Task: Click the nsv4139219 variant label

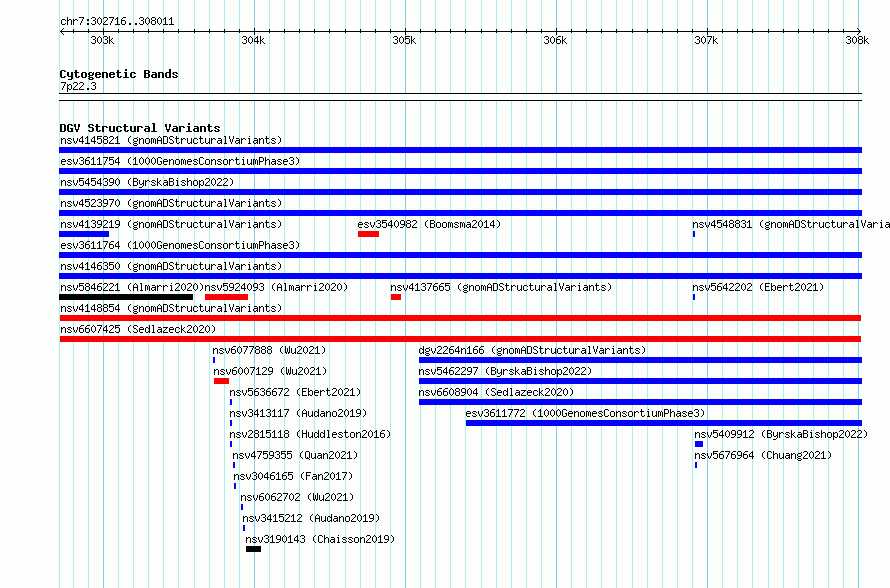Action: [171, 224]
